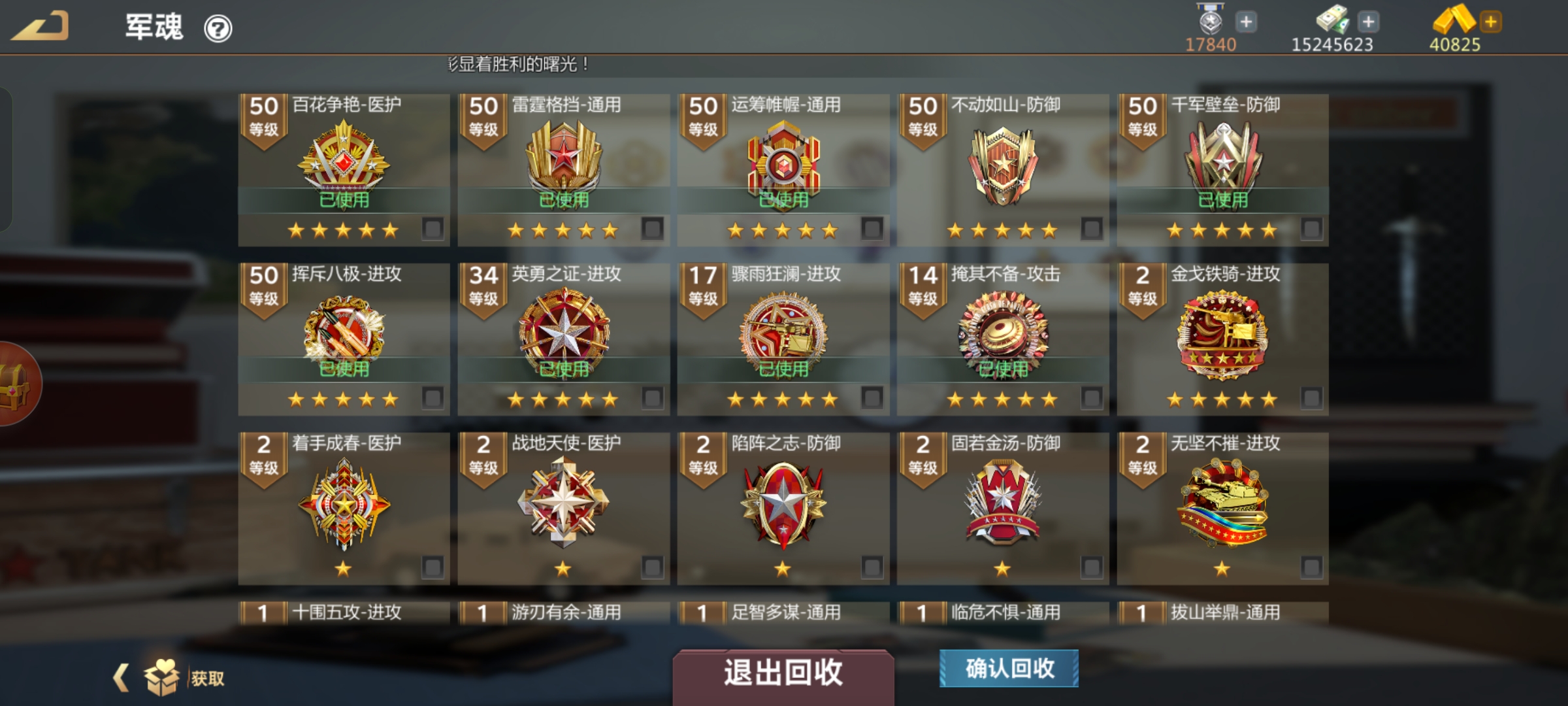
Task: Add cash using the plus button
Action: pos(1368,22)
